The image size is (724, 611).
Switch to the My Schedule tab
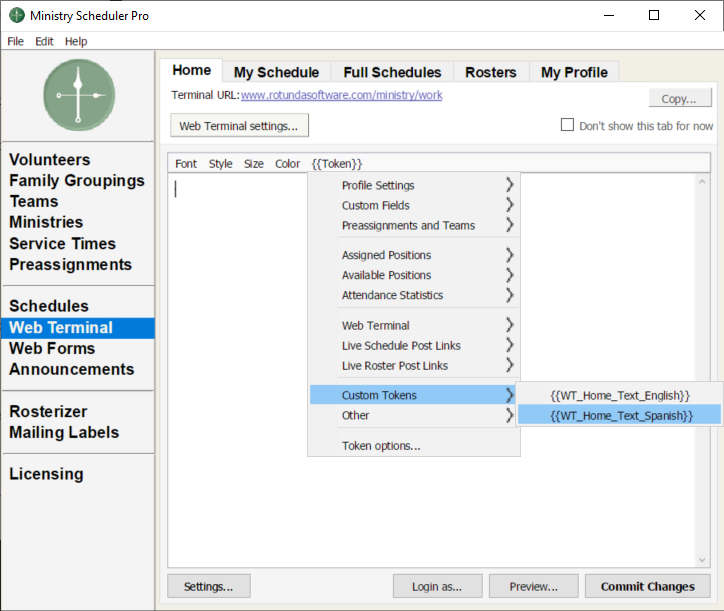point(276,73)
